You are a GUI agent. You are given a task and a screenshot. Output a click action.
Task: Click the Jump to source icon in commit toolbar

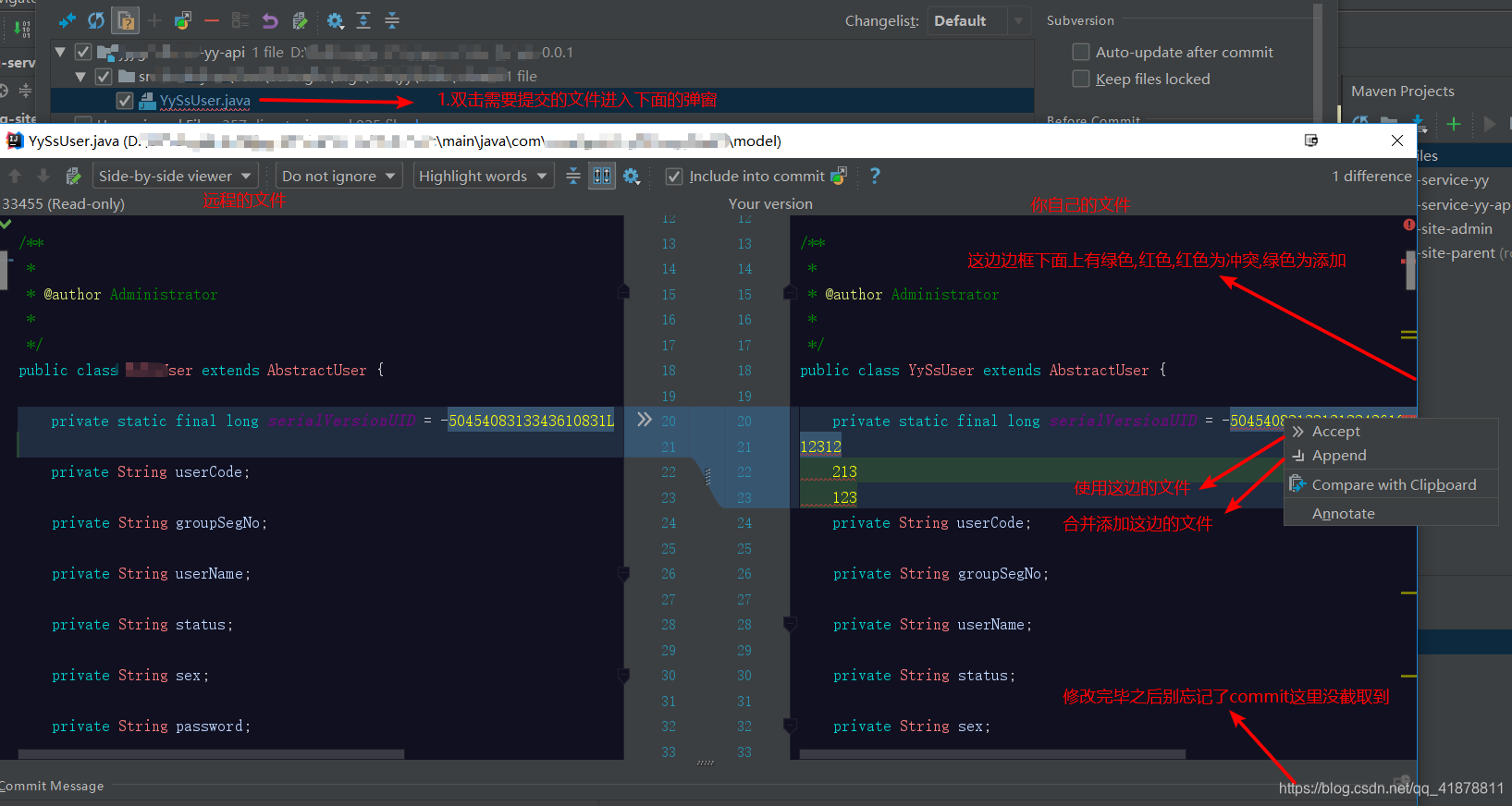pos(300,20)
